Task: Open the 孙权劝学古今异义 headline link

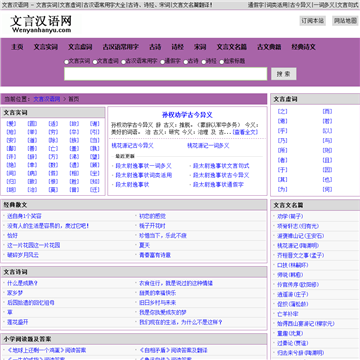Action: 187,115
